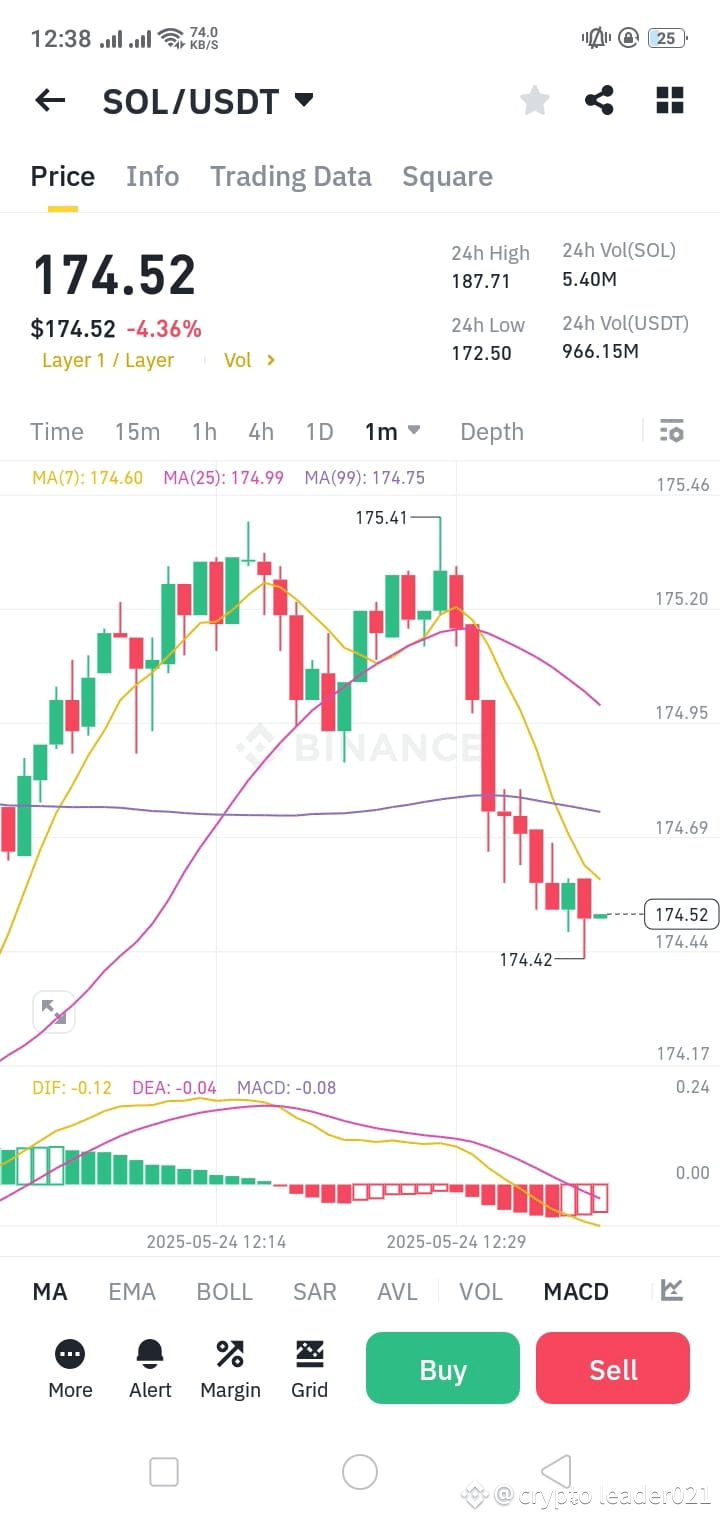The width and height of the screenshot is (720, 1520).
Task: Open the share icon
Action: click(599, 100)
